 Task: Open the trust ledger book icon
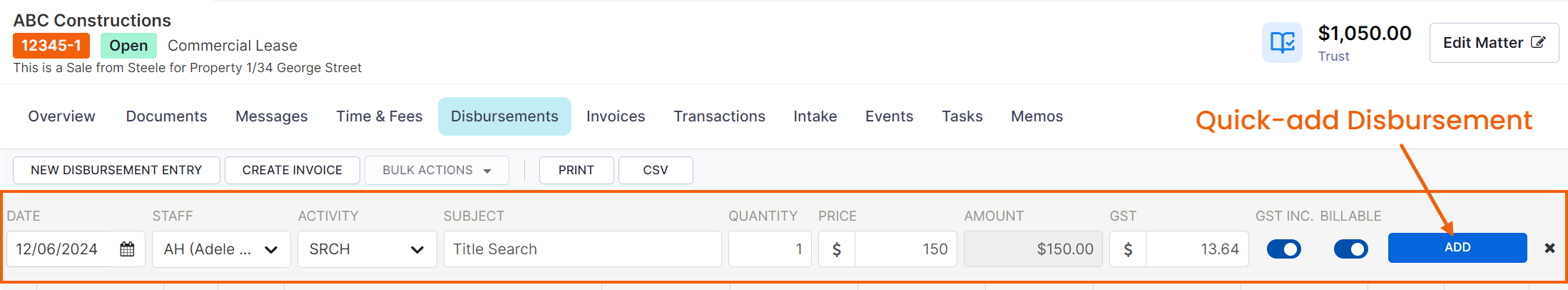(x=1282, y=43)
